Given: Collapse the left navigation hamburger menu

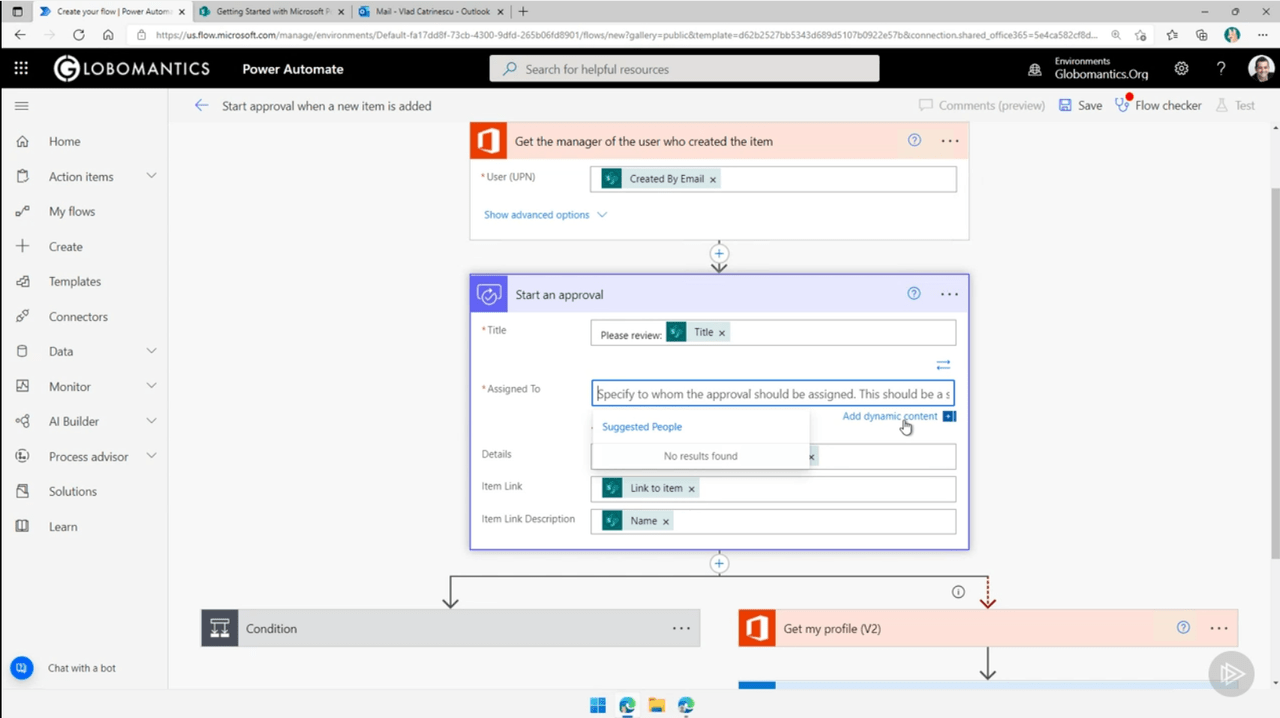Looking at the screenshot, I should click(x=21, y=106).
